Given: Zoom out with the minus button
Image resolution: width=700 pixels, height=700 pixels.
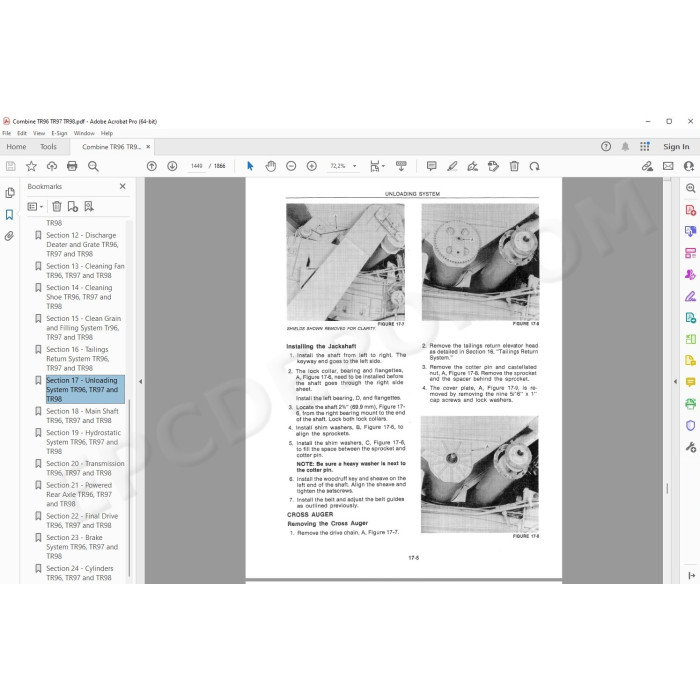Looking at the screenshot, I should 291,167.
